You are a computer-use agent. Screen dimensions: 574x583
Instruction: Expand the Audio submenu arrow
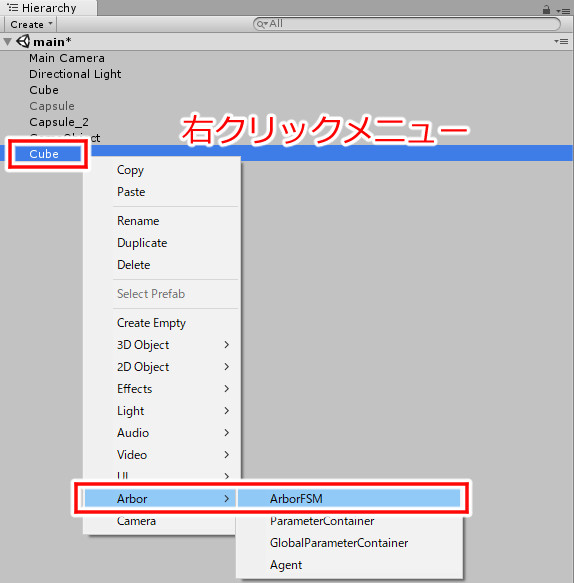coord(226,432)
